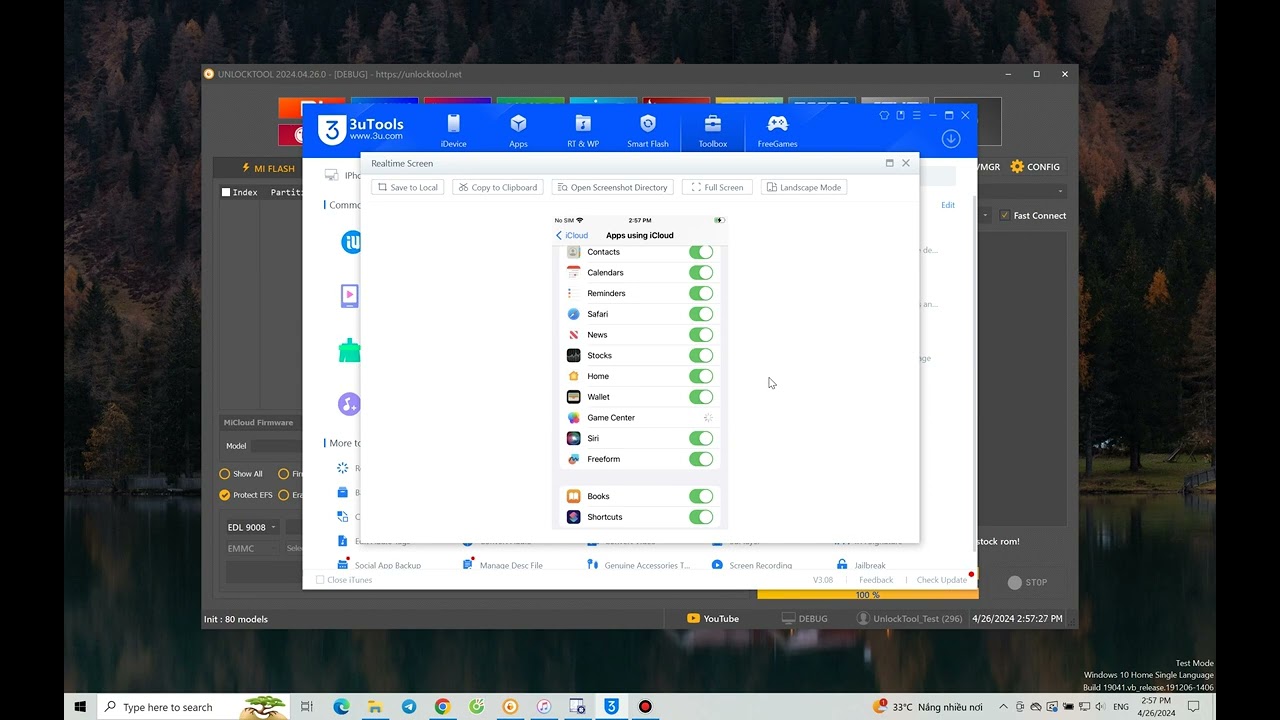The height and width of the screenshot is (720, 1280).
Task: Click the Game Center app icon
Action: 574,418
